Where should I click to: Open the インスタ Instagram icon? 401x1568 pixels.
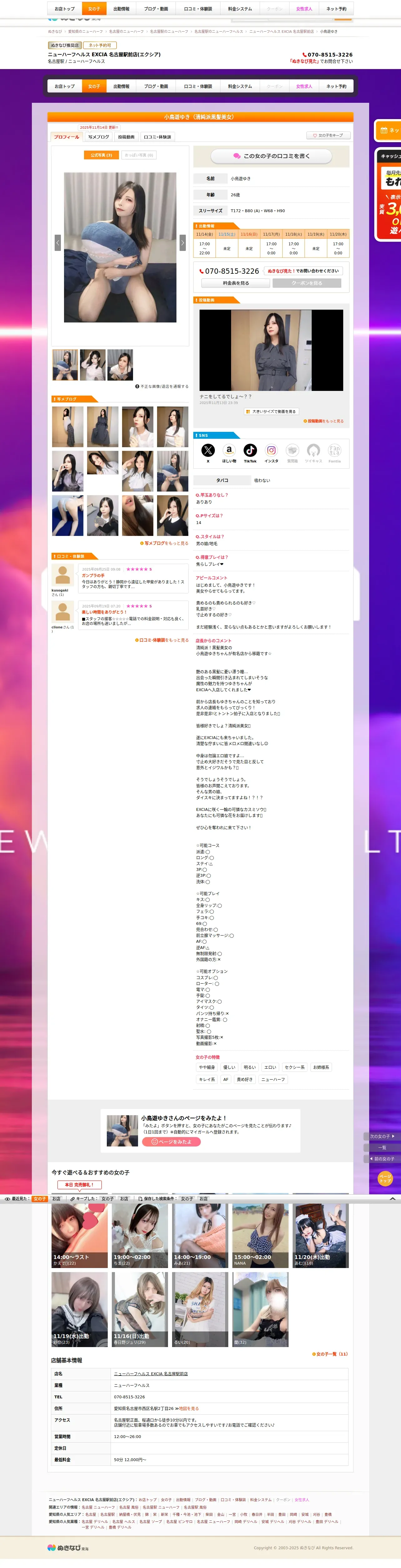point(271,450)
